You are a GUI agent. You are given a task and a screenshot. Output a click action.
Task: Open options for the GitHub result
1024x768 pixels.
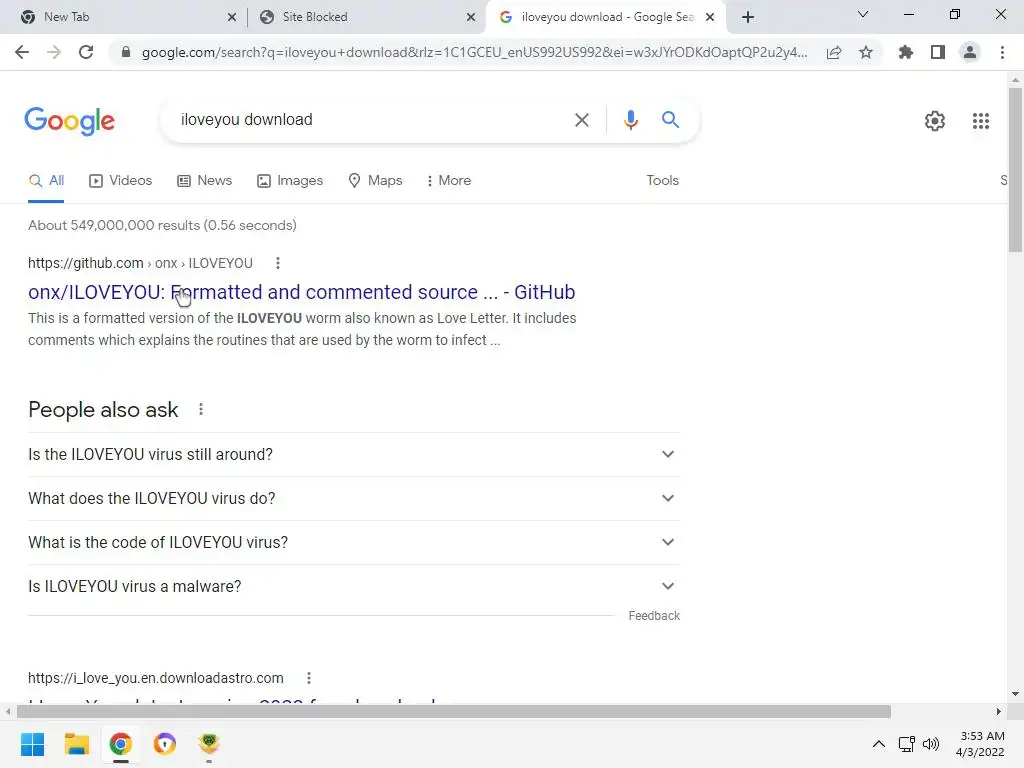[278, 263]
